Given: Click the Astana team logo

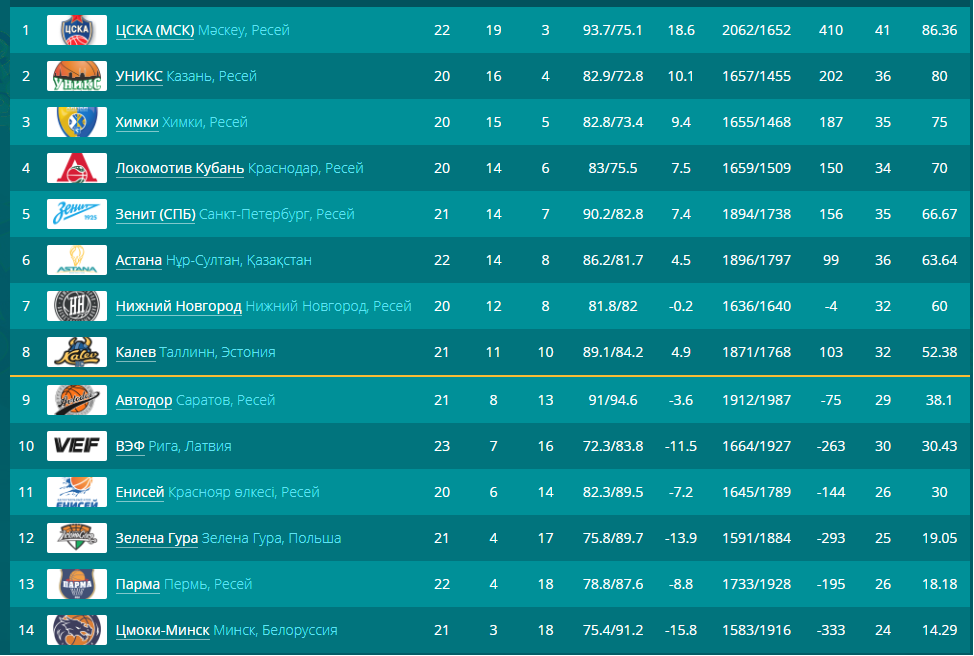Looking at the screenshot, I should coord(77,260).
